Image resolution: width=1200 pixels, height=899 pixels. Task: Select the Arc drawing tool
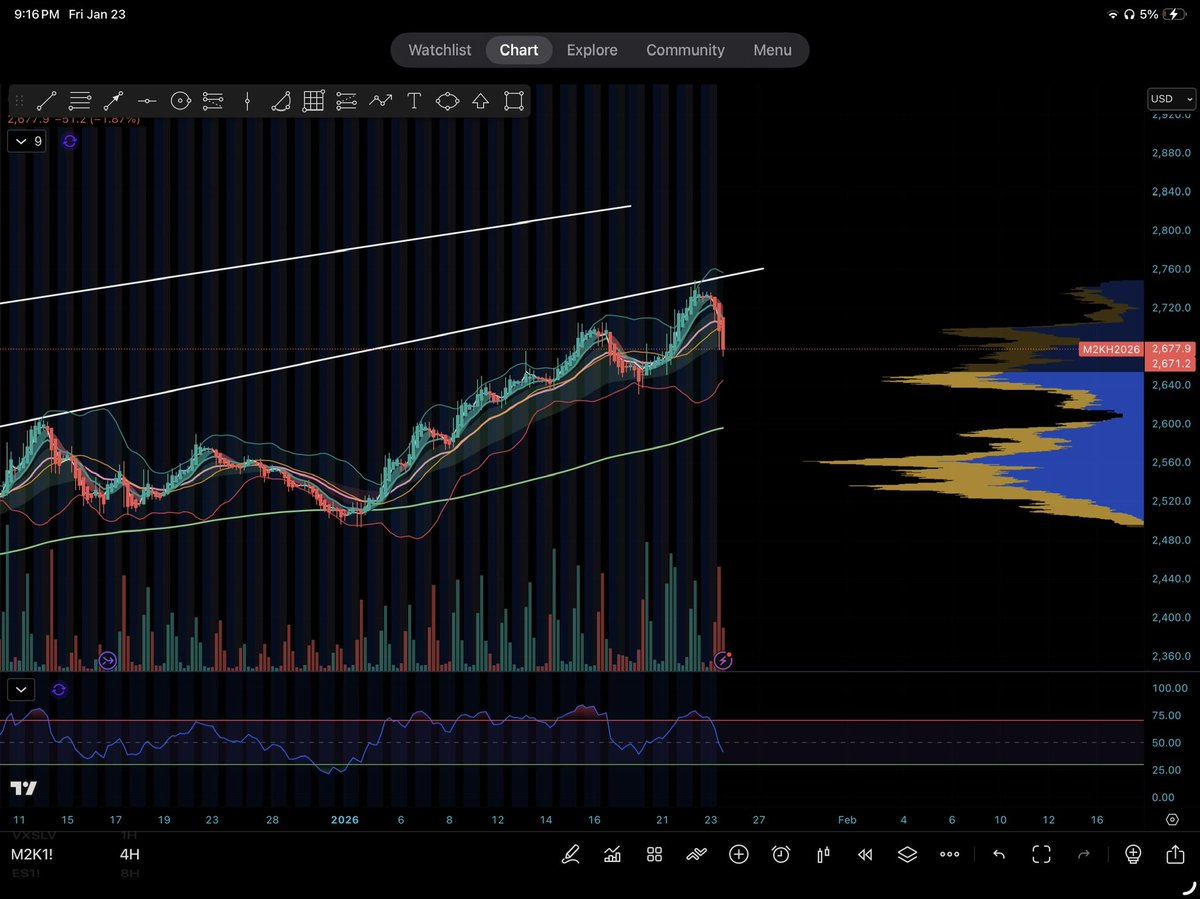(x=280, y=100)
